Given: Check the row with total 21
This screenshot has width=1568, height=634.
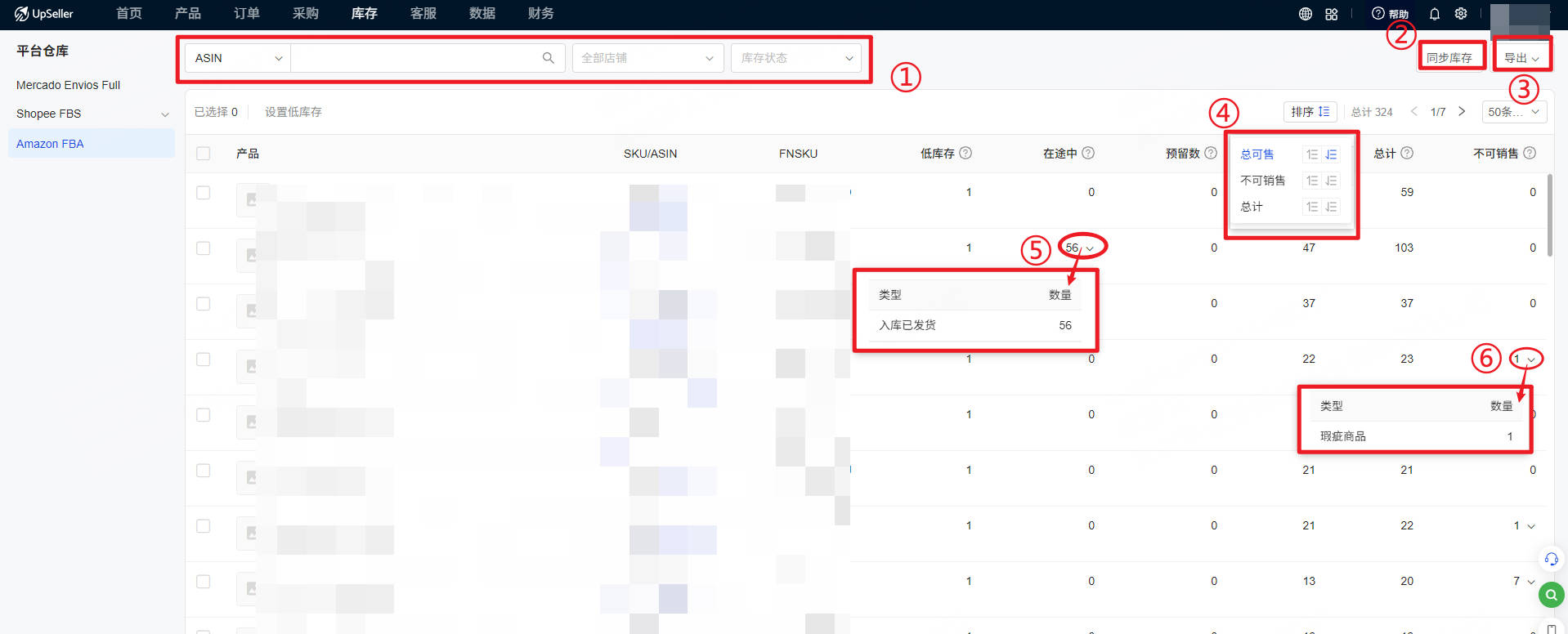Looking at the screenshot, I should (x=204, y=471).
